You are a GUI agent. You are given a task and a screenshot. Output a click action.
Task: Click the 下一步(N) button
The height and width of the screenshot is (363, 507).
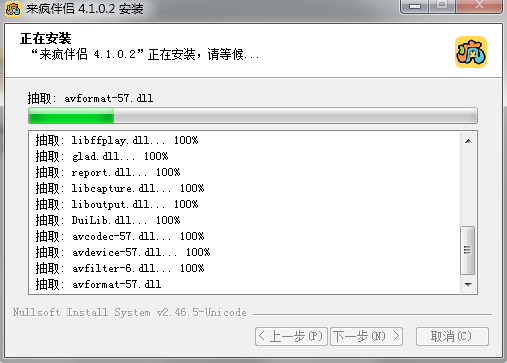[366, 336]
